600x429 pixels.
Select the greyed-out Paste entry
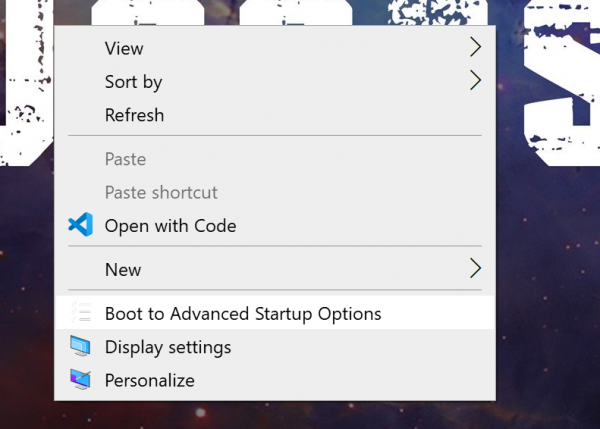coord(125,159)
